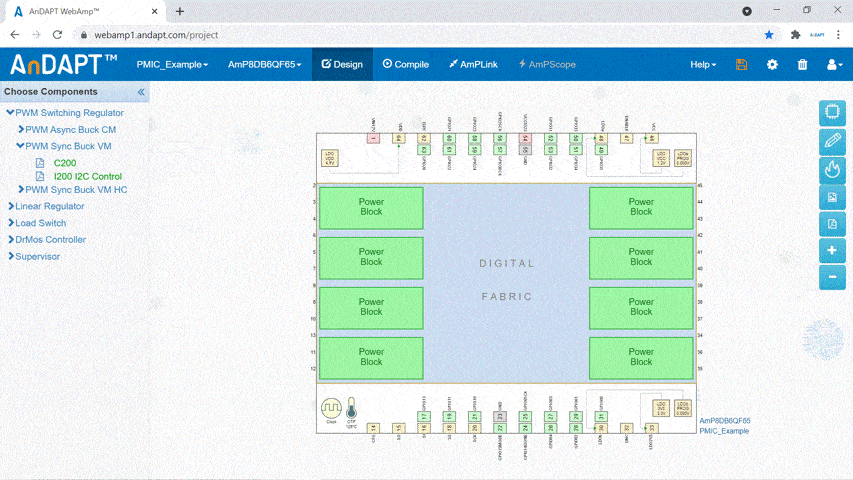Reload the webamp page
The height and width of the screenshot is (480, 853).
click(57, 35)
